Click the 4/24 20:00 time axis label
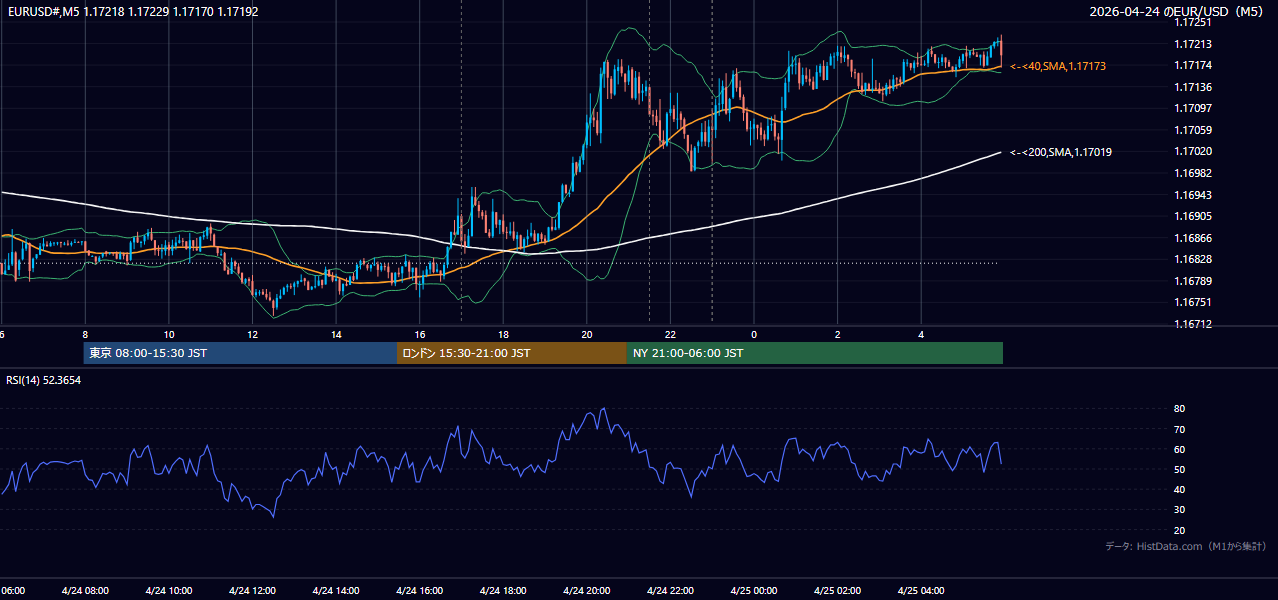Viewport: 1278px width, 600px height. [587, 590]
